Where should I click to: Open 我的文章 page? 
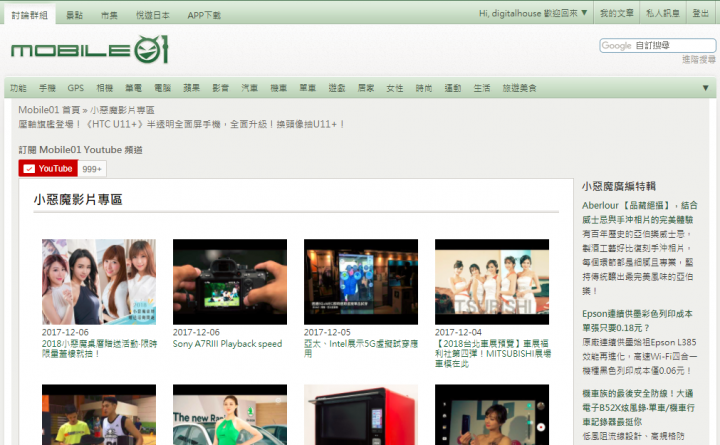pyautogui.click(x=617, y=13)
